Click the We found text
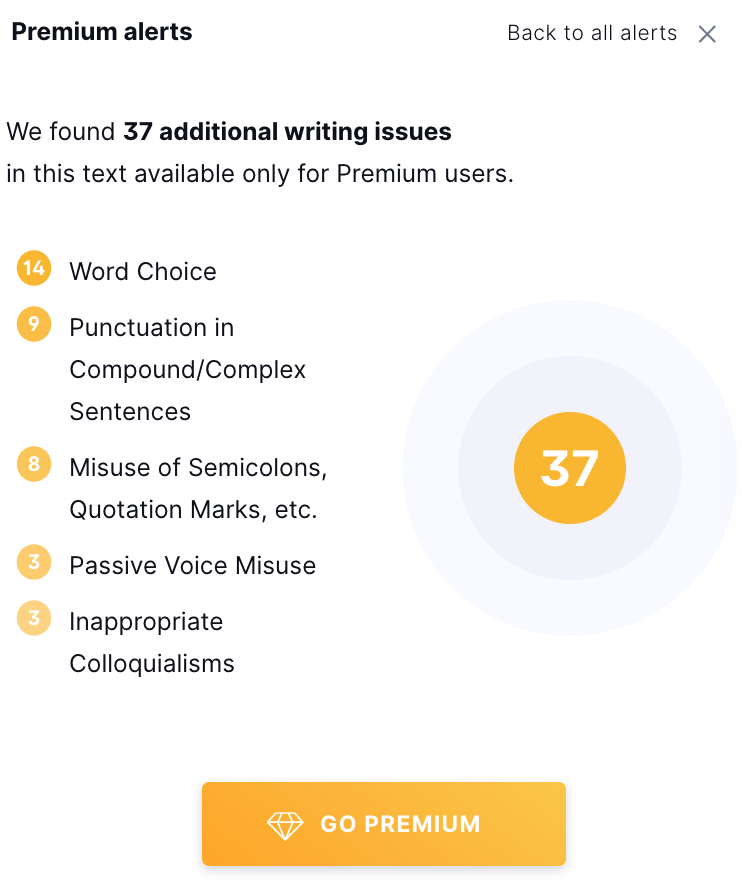The image size is (742, 892). coord(61,131)
